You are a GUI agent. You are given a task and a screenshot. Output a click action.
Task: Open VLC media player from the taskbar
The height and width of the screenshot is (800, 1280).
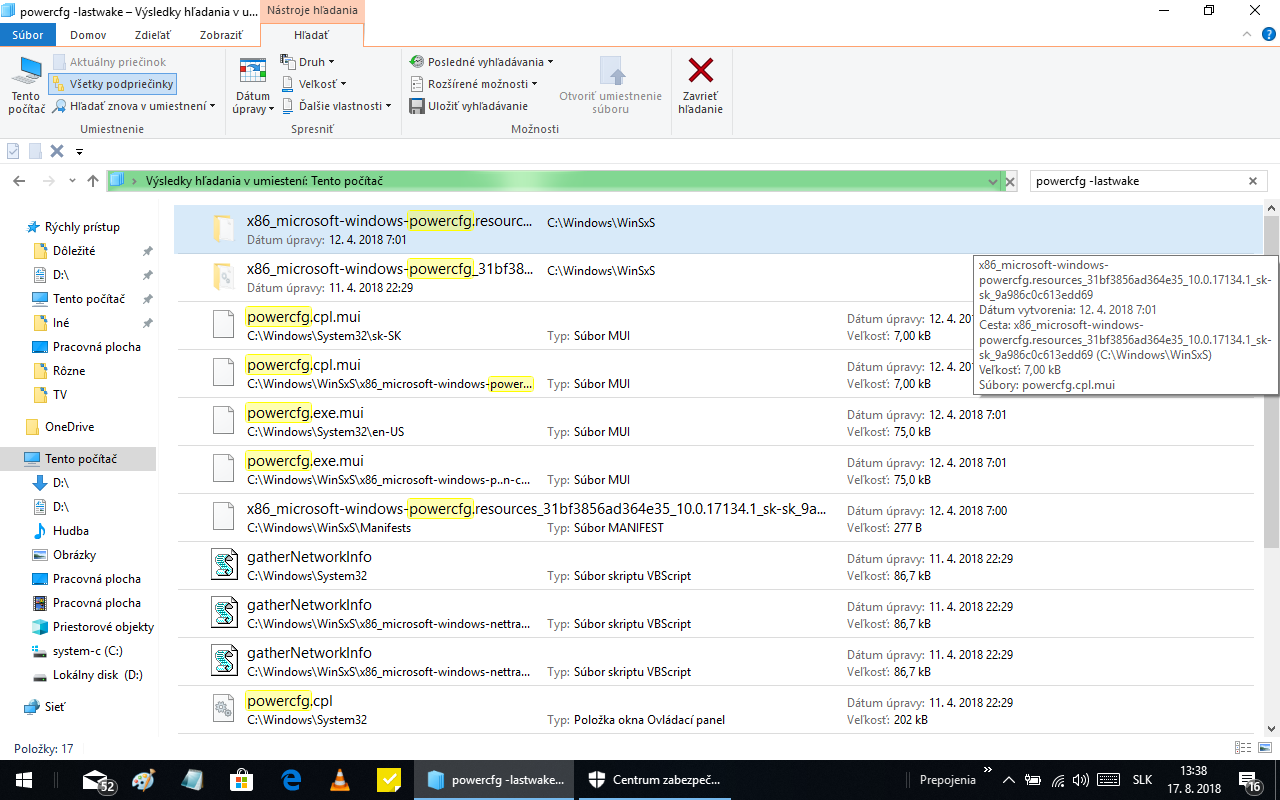tap(340, 780)
